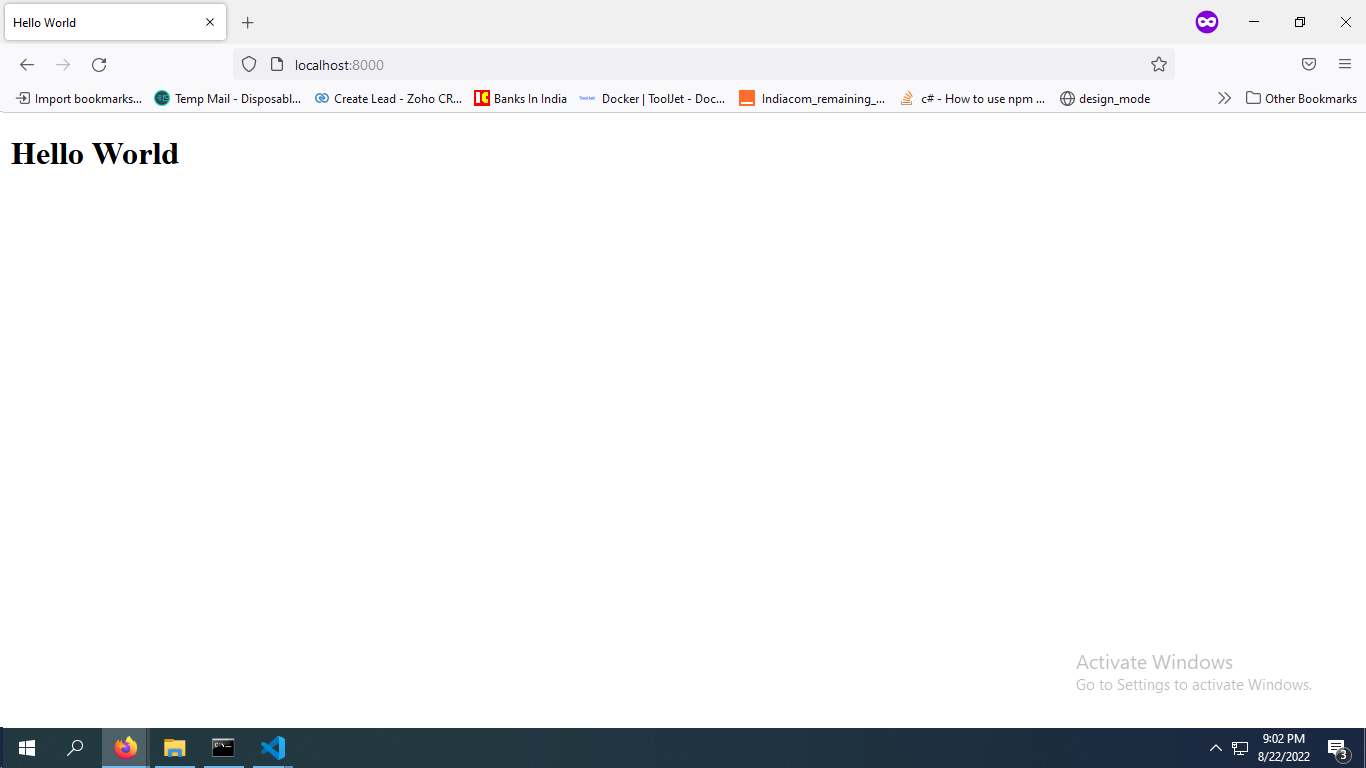Open the tracking protection shield panel

point(248,64)
